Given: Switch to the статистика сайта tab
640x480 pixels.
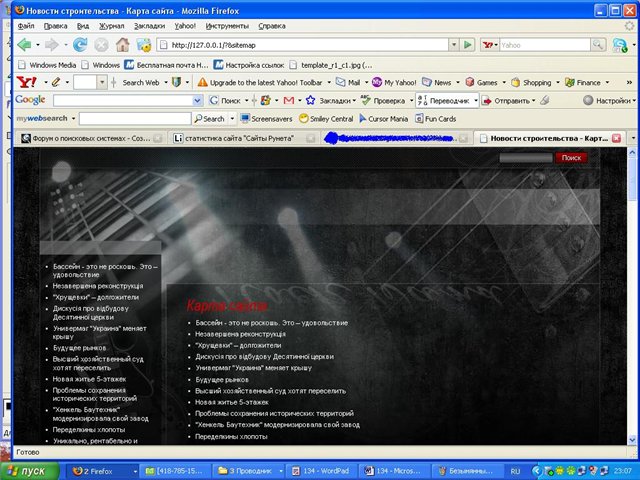Looking at the screenshot, I should (239, 138).
